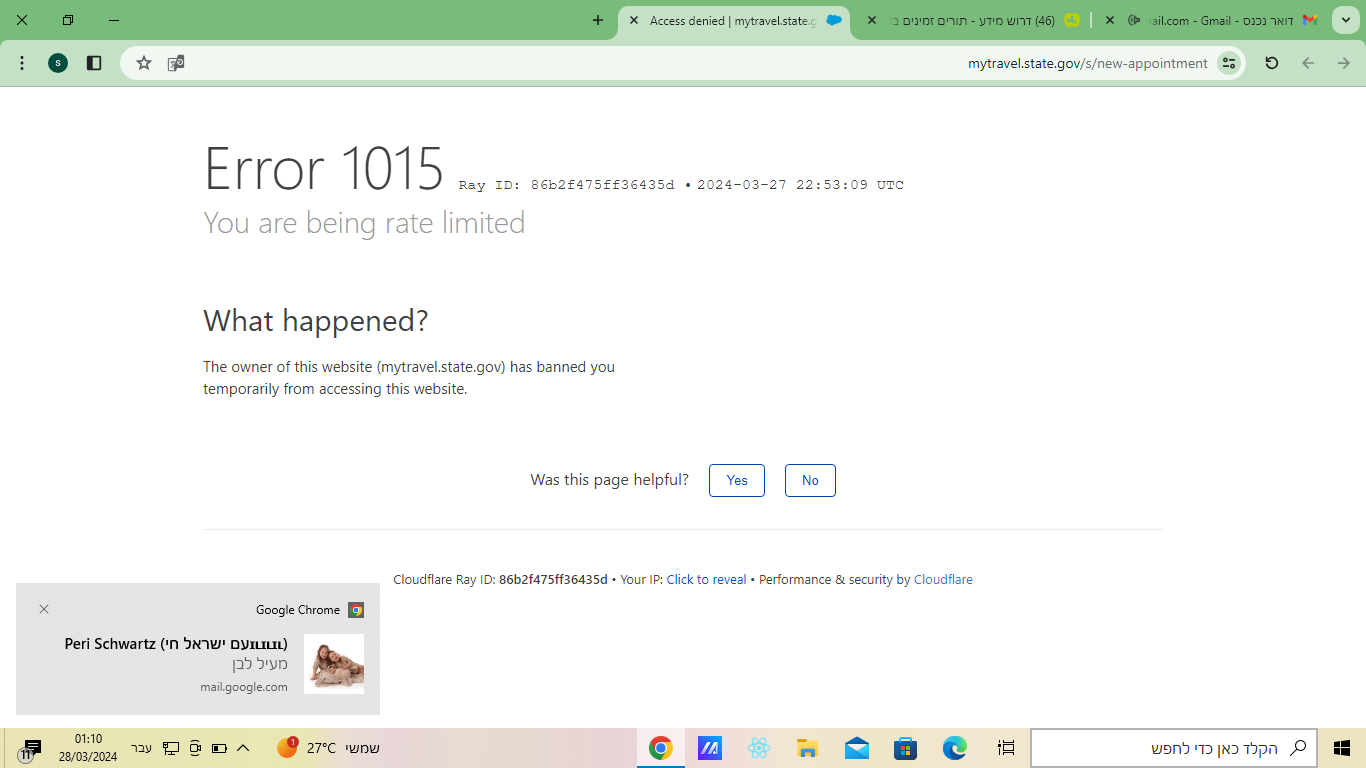1366x768 pixels.
Task: Open the green S profile avatar
Action: (58, 63)
